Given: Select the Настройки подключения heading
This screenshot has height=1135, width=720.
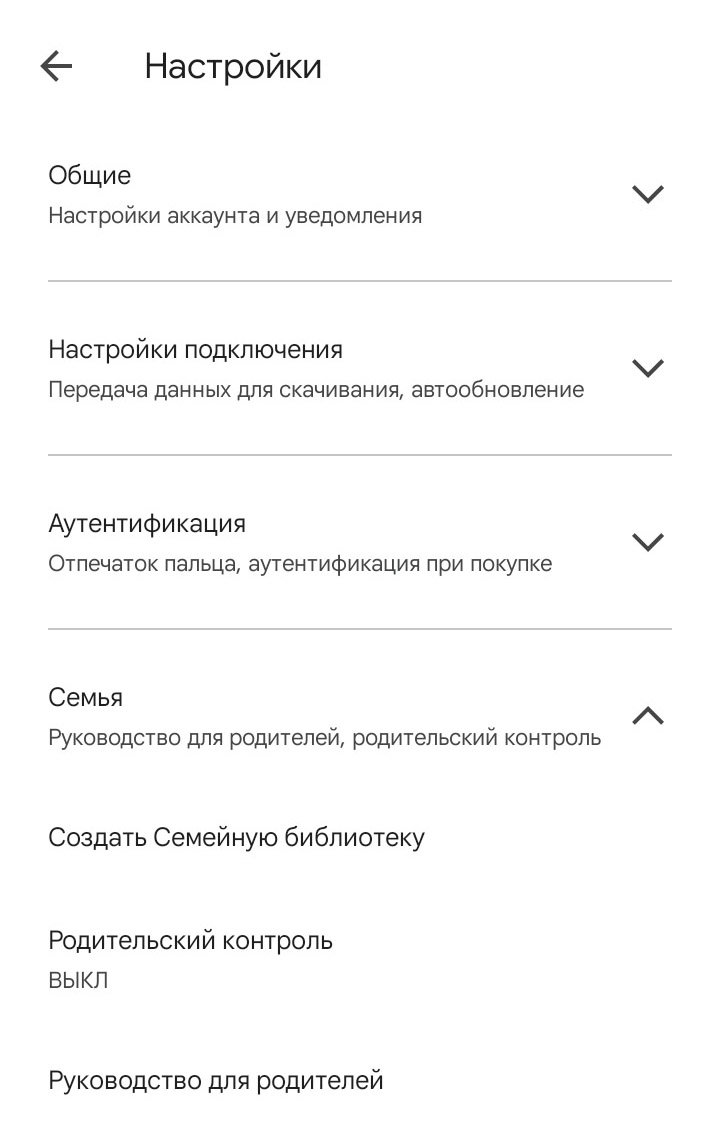Looking at the screenshot, I should (x=195, y=350).
